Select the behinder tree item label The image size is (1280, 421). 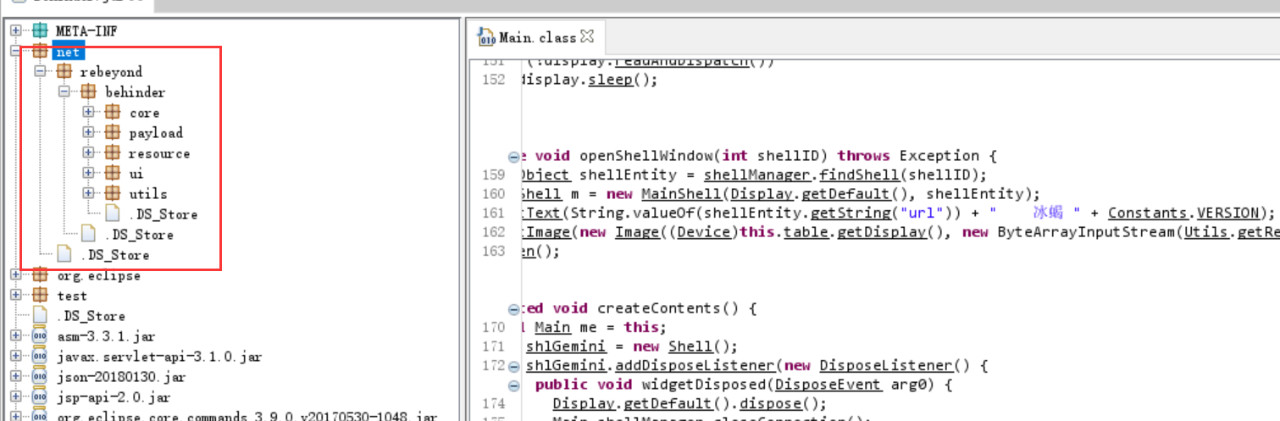coord(135,92)
